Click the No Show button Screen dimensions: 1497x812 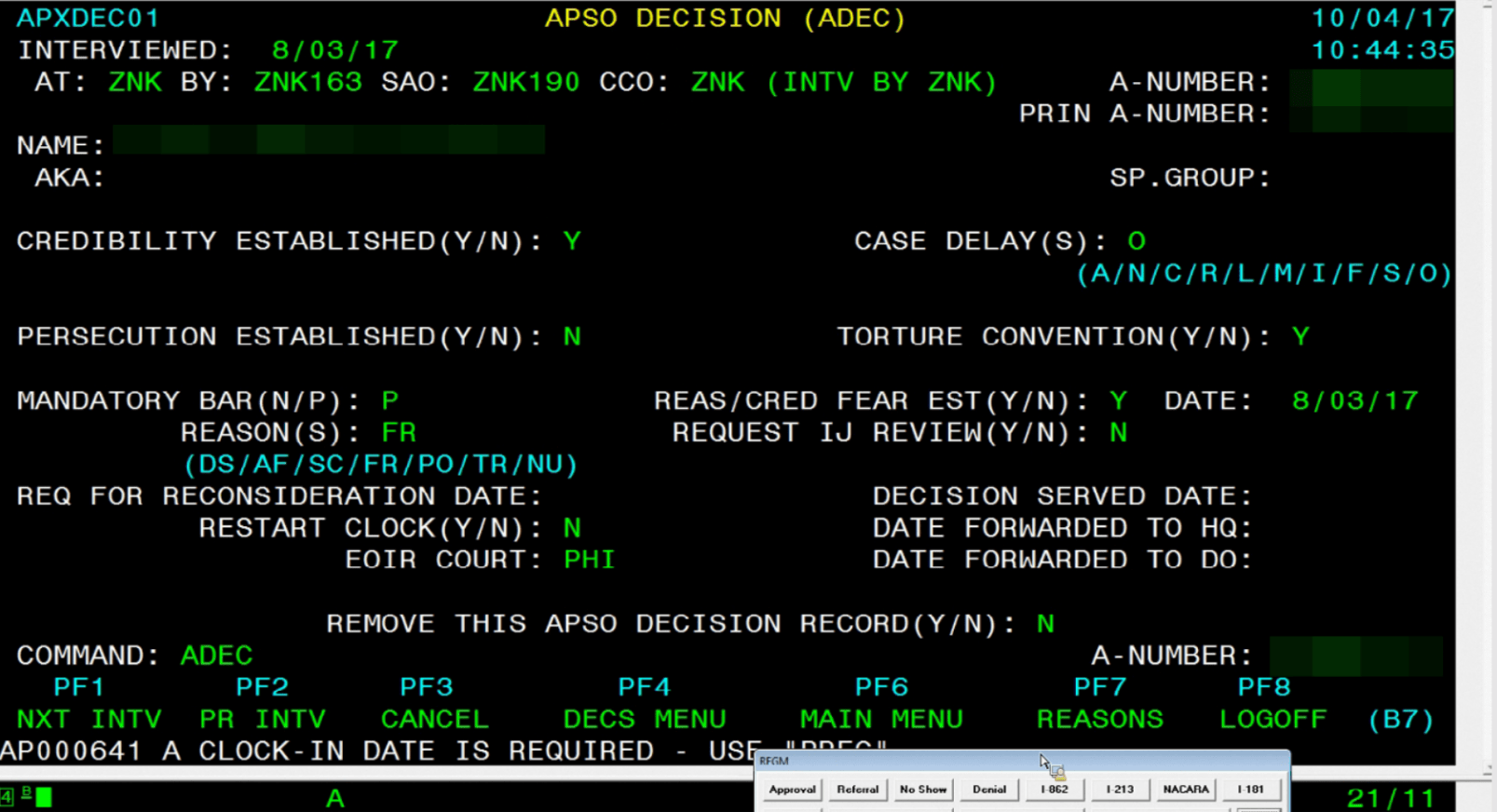[x=923, y=789]
